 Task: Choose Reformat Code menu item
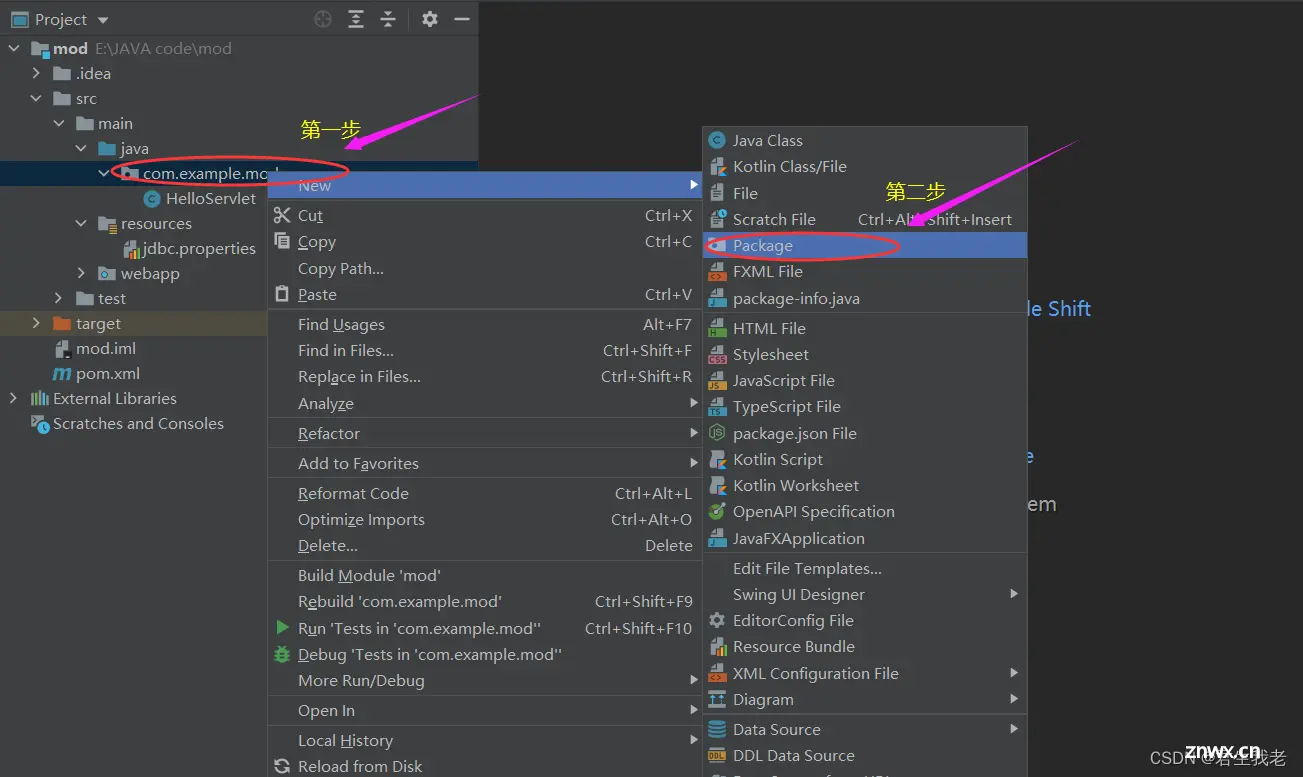click(x=484, y=493)
